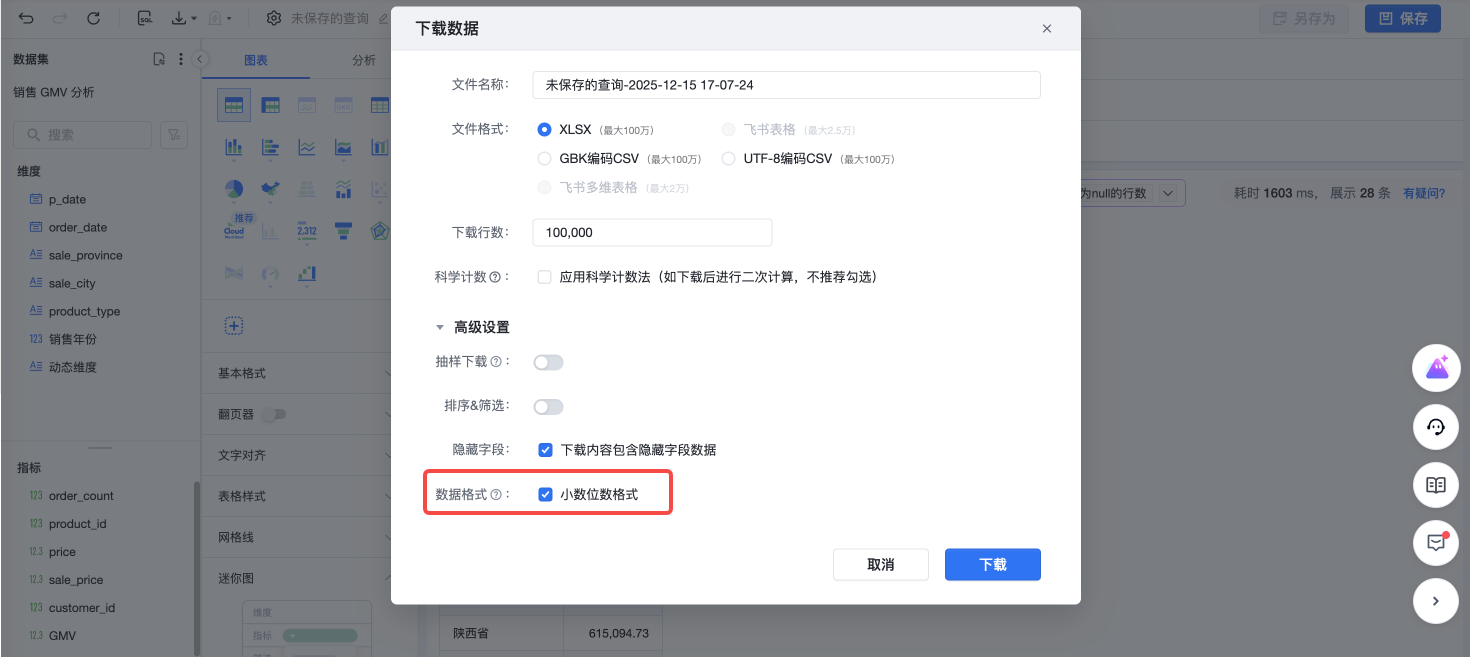Switch to the 图表 tab
This screenshot has height=657, width=1470.
point(256,60)
